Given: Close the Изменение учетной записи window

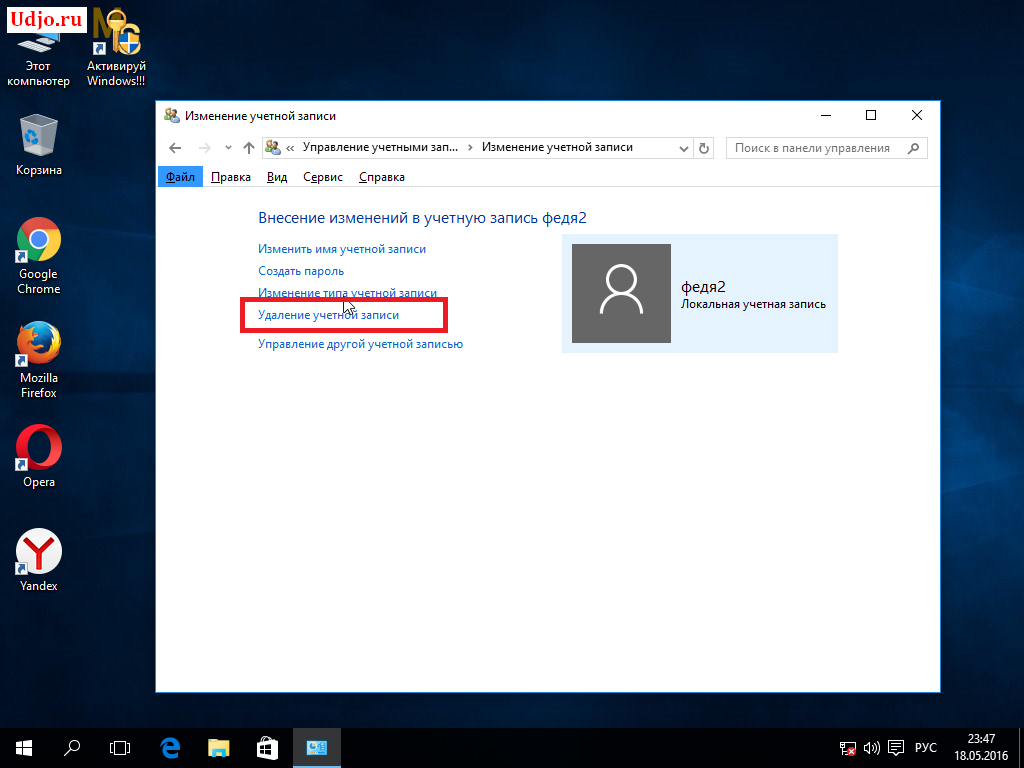Looking at the screenshot, I should [x=916, y=116].
